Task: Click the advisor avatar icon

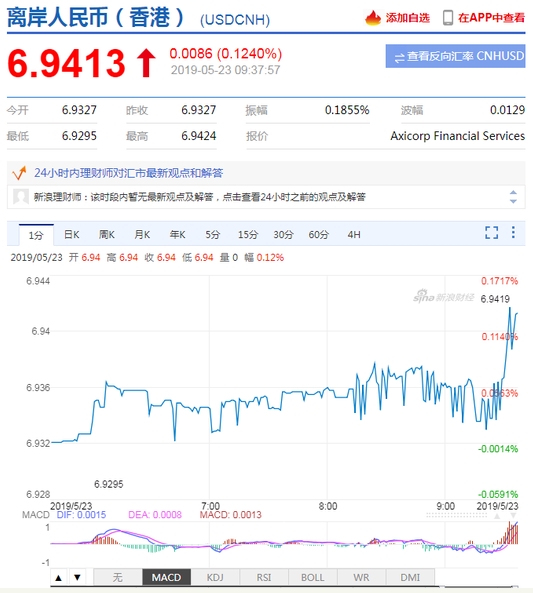Action: (20, 197)
